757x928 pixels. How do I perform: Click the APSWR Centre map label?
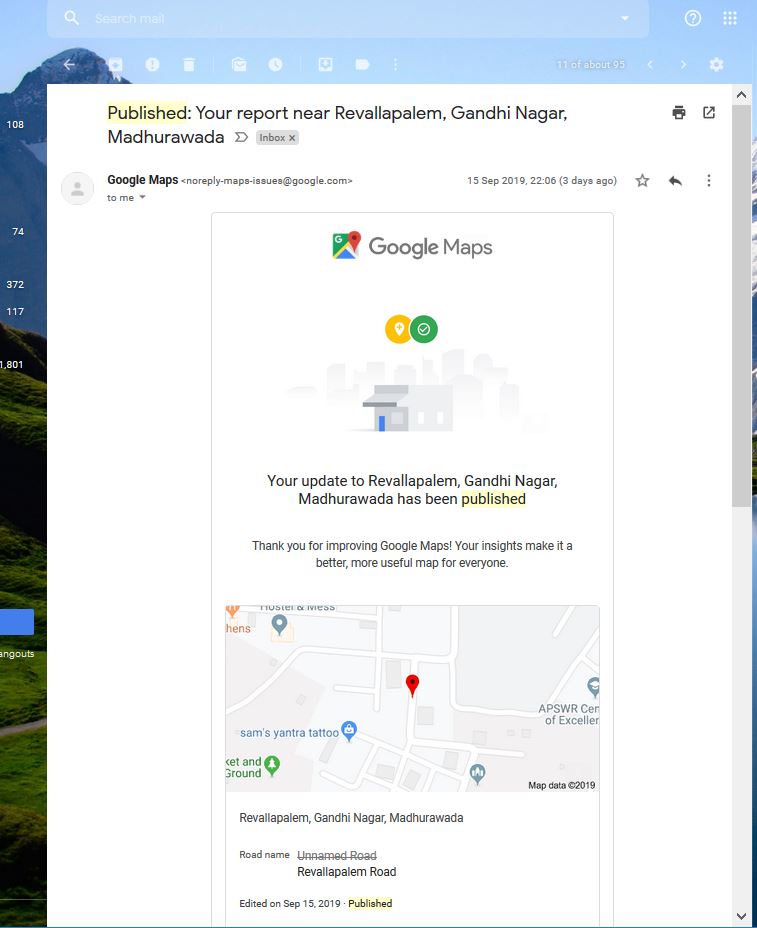pos(569,714)
